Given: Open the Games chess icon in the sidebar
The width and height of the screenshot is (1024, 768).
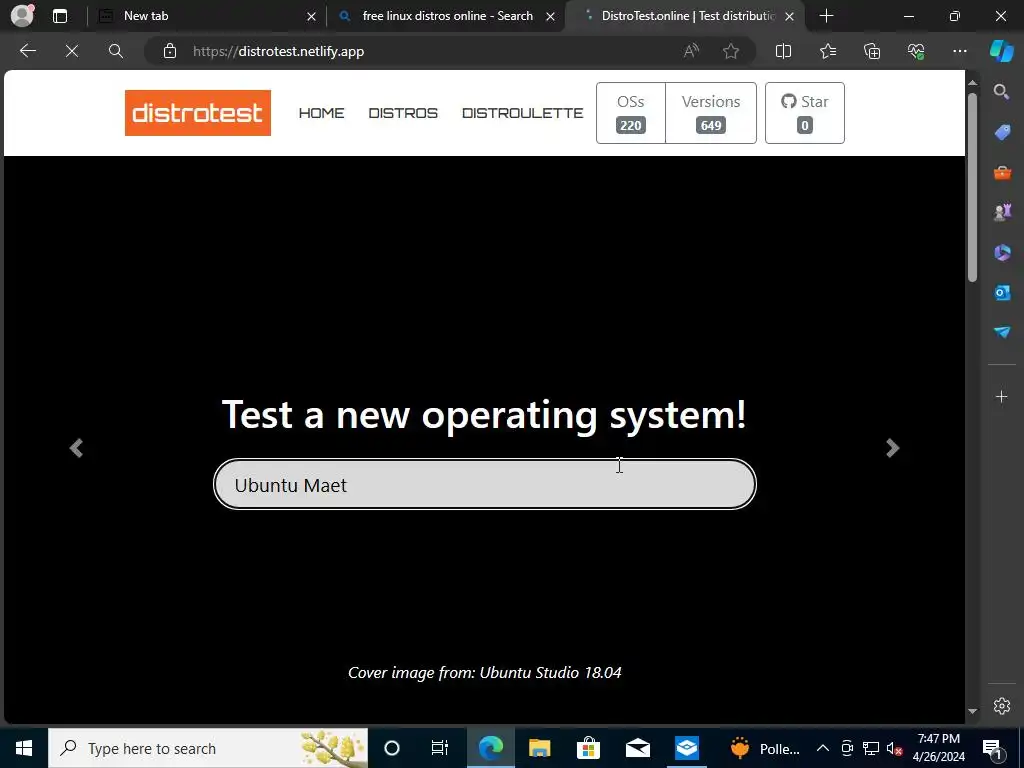Looking at the screenshot, I should click(x=1002, y=212).
